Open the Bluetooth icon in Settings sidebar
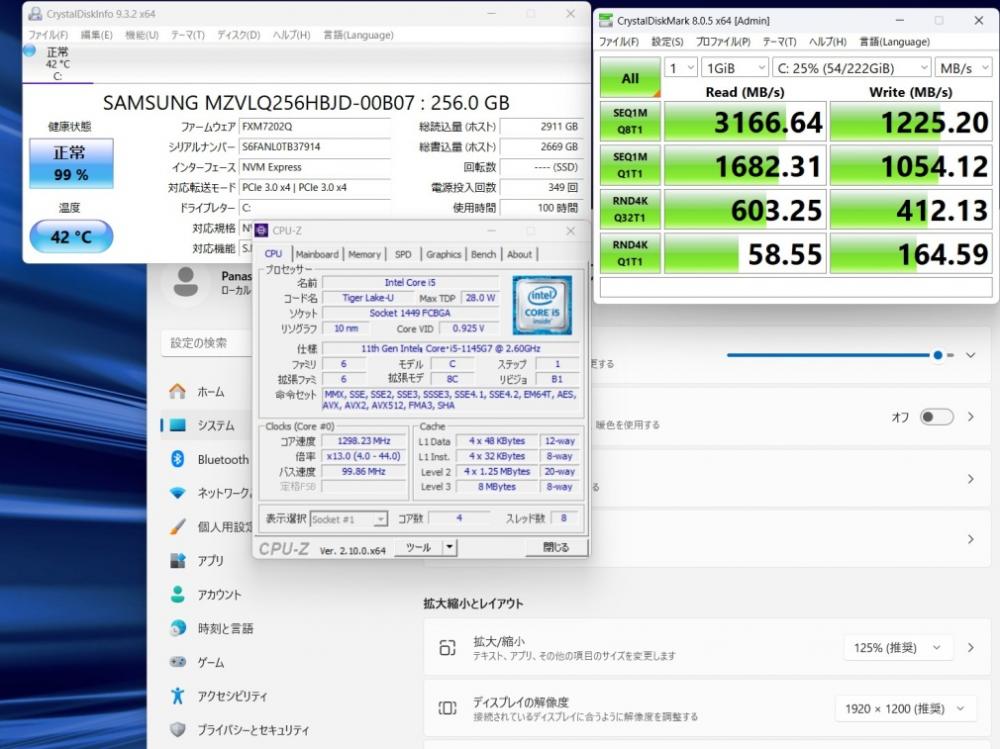 pyautogui.click(x=177, y=459)
